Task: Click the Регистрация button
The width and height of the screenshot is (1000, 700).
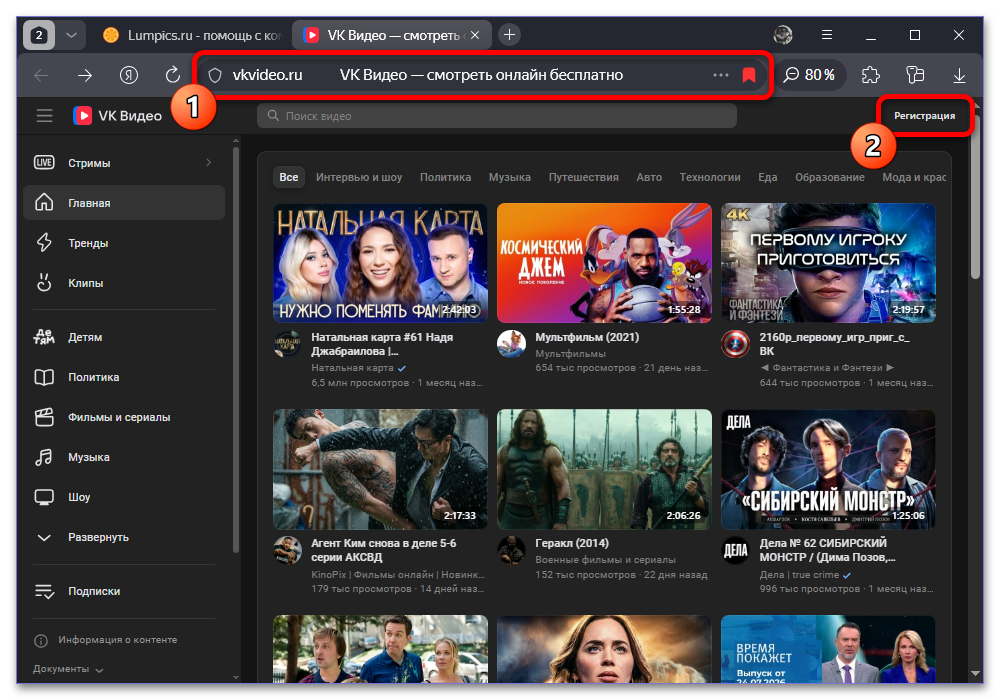Action: click(x=924, y=116)
